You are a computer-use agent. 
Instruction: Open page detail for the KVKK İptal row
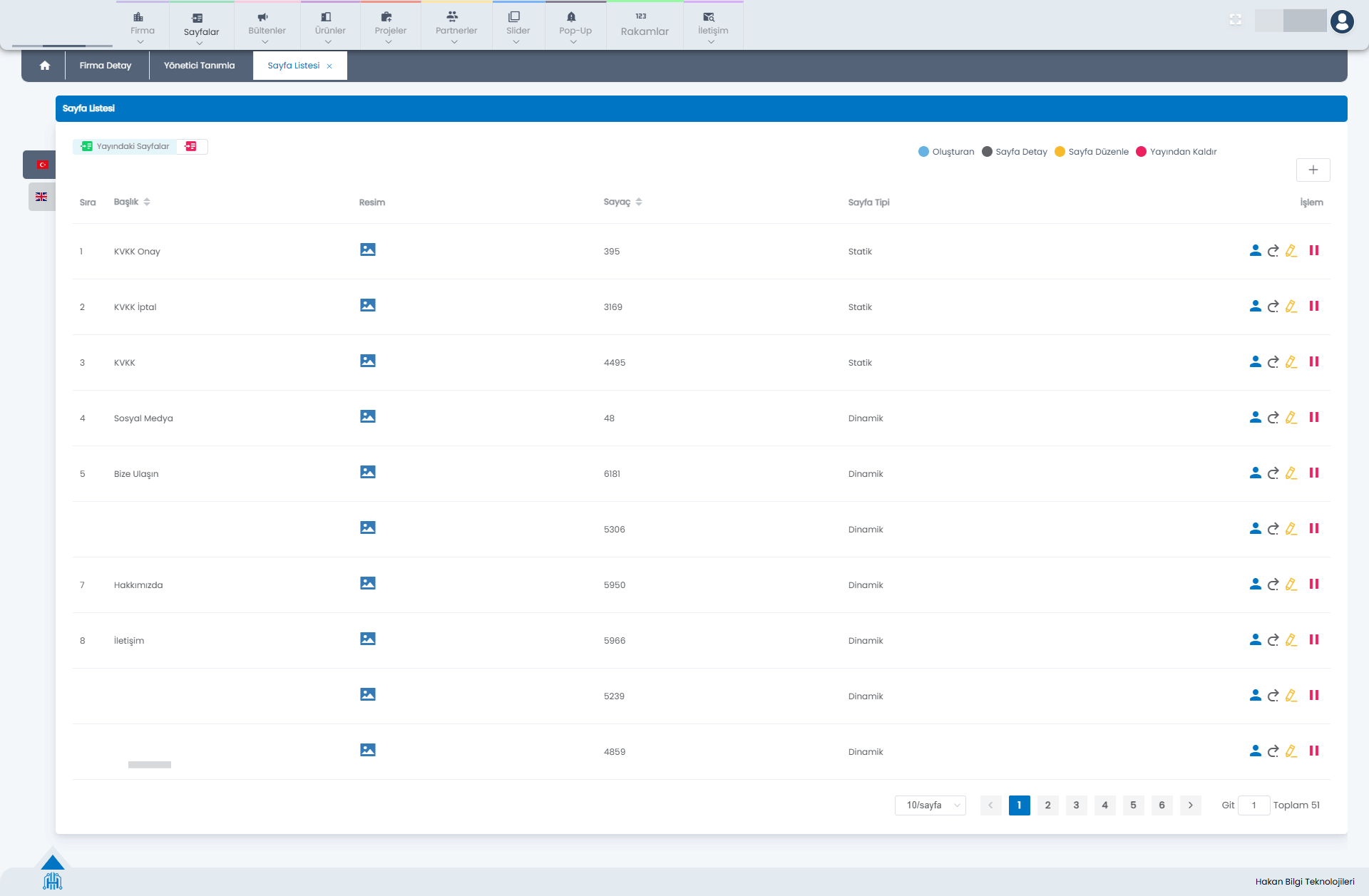click(1273, 307)
